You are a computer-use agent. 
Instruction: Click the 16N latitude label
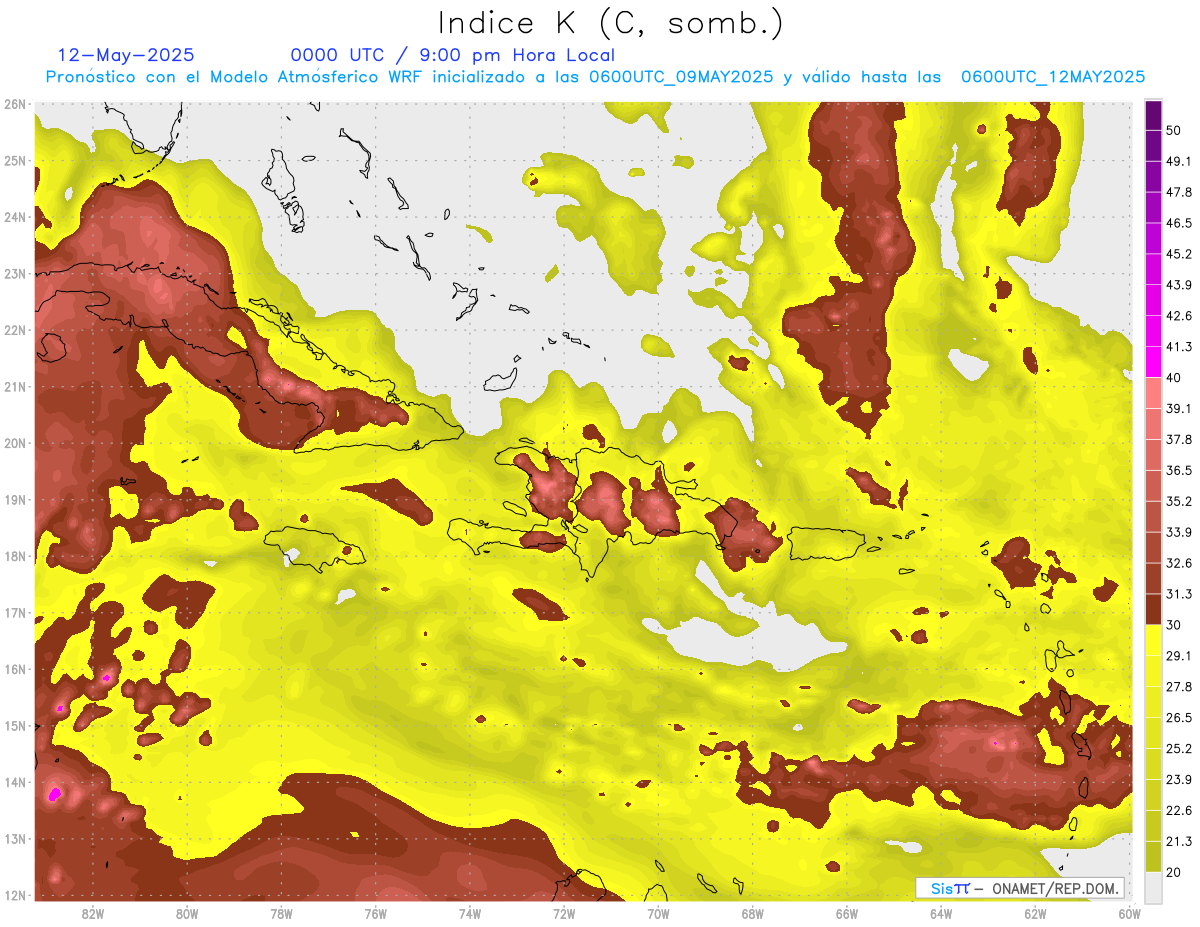pos(15,669)
